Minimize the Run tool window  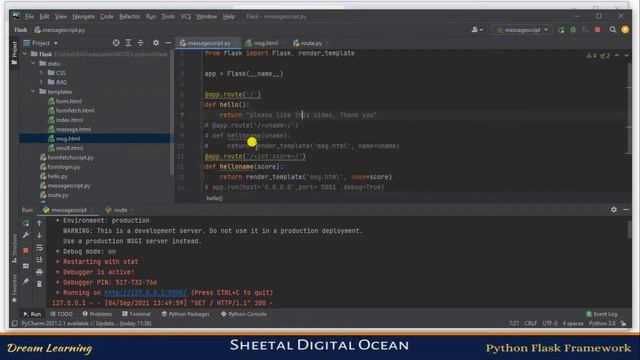click(x=626, y=209)
